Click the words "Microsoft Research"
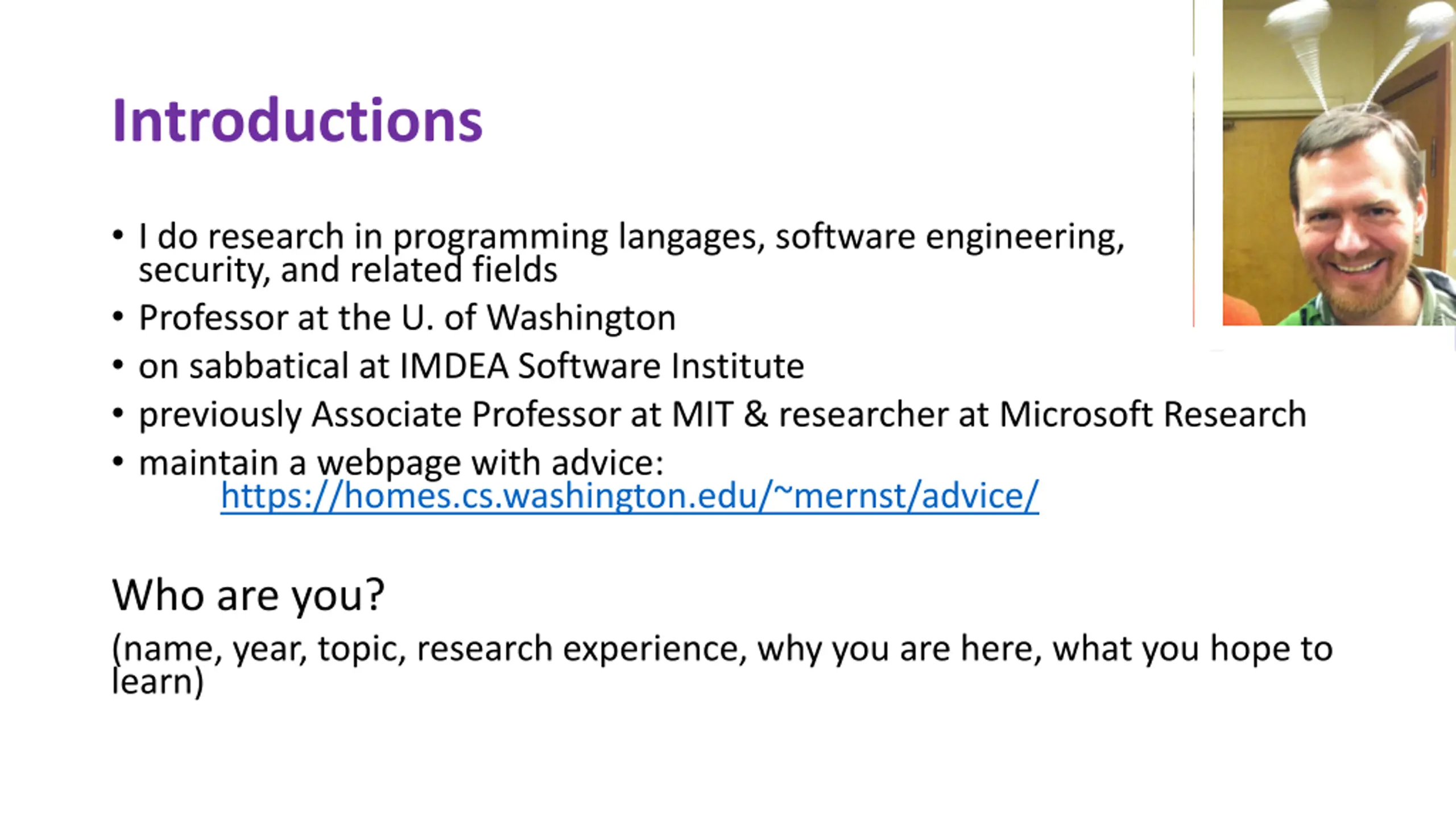This screenshot has height=819, width=1456. [x=1153, y=414]
